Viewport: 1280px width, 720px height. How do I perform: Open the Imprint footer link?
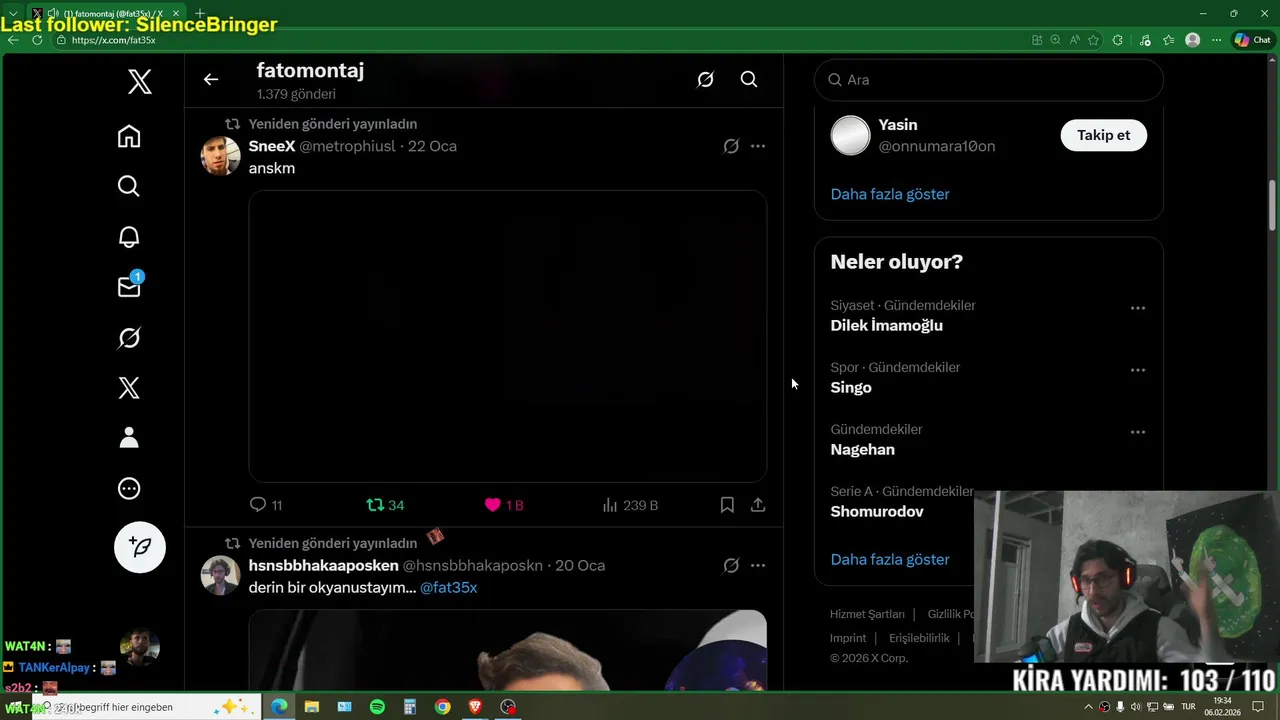tap(848, 638)
